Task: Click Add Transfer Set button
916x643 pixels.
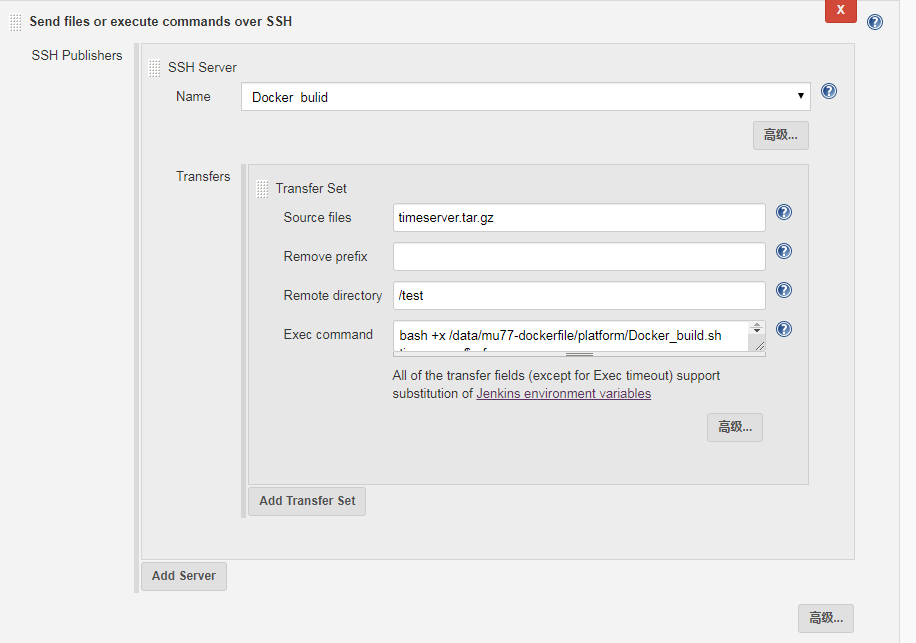Action: click(x=307, y=501)
